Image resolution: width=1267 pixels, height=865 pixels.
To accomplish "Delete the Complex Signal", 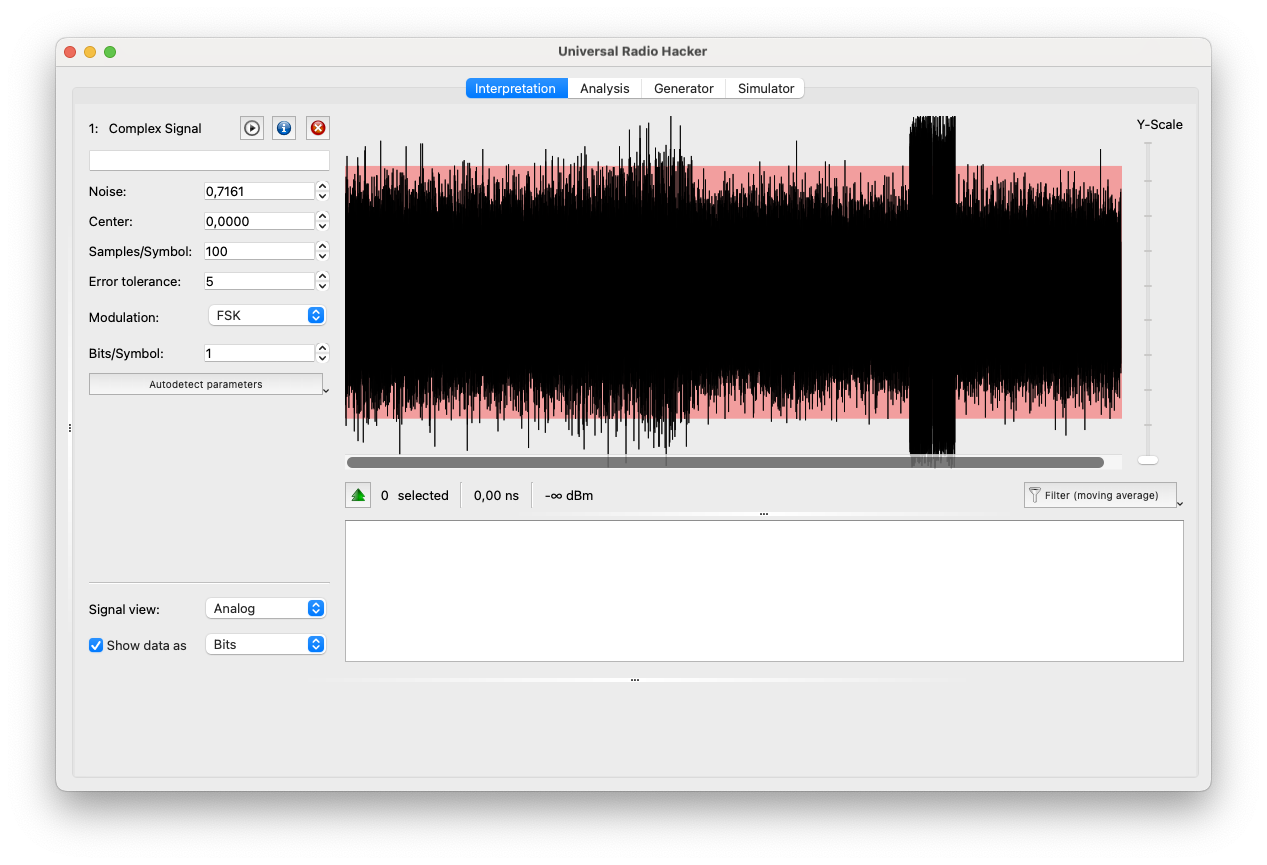I will [x=317, y=128].
